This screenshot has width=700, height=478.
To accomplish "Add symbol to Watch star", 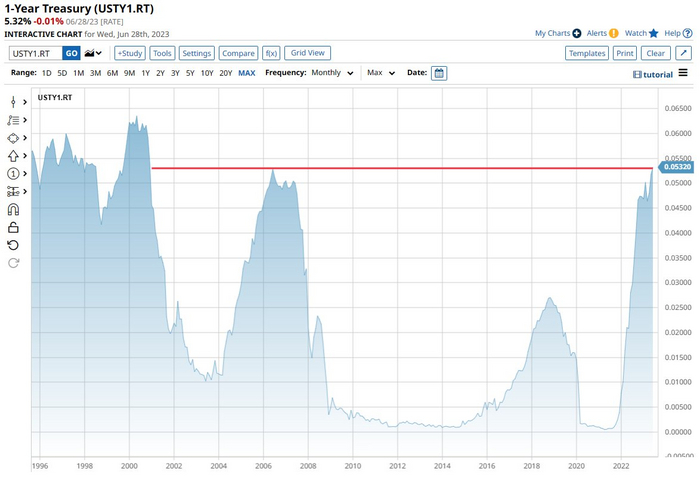I will point(654,33).
